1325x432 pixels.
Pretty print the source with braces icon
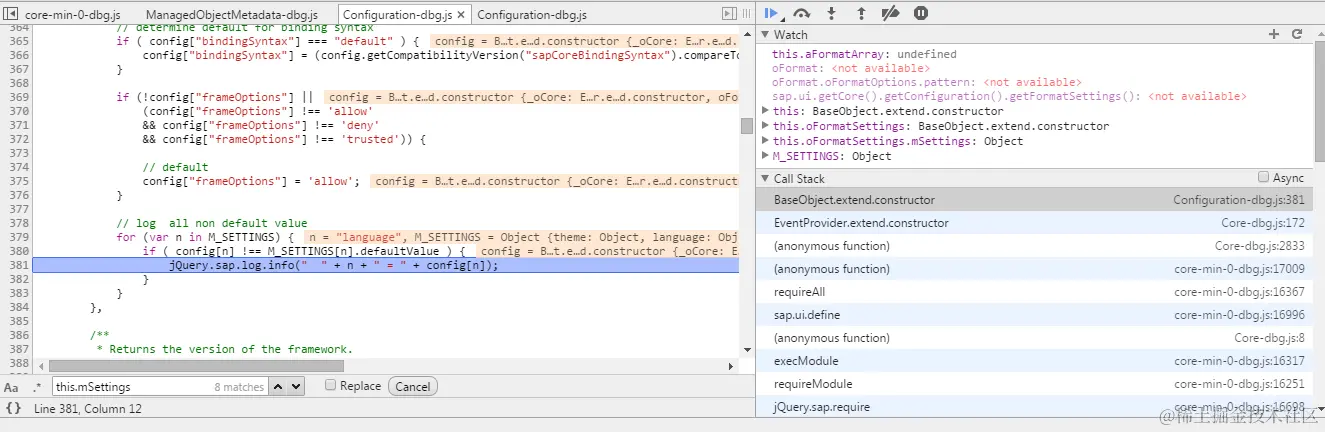(x=13, y=408)
